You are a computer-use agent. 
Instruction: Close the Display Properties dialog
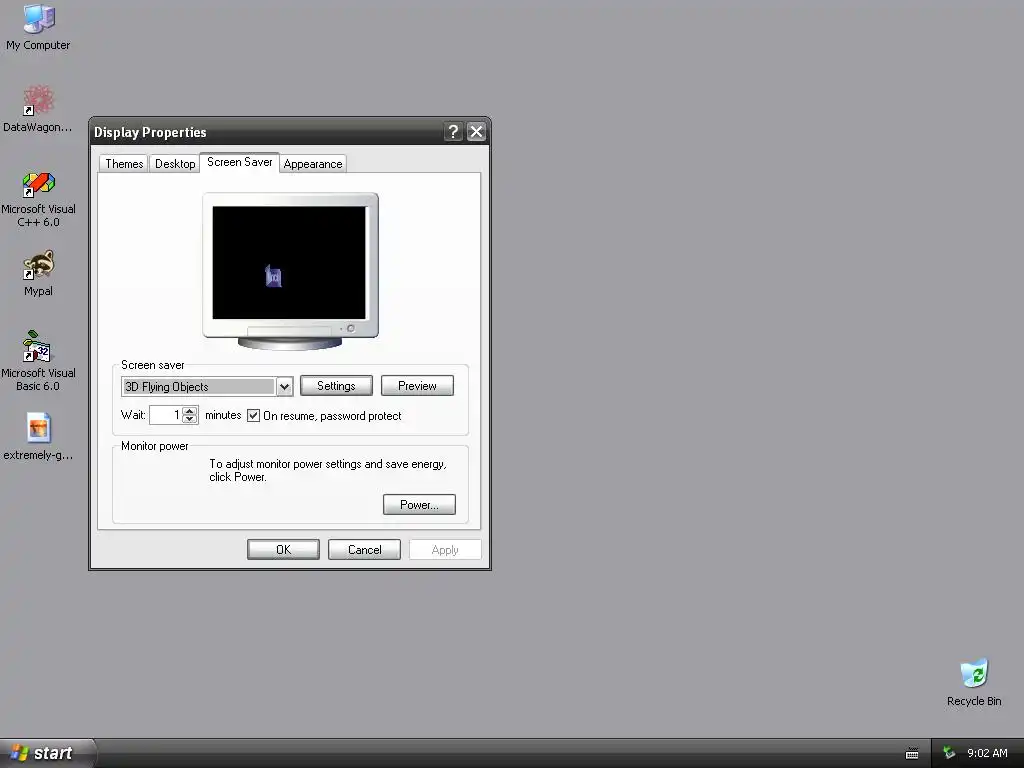point(476,132)
